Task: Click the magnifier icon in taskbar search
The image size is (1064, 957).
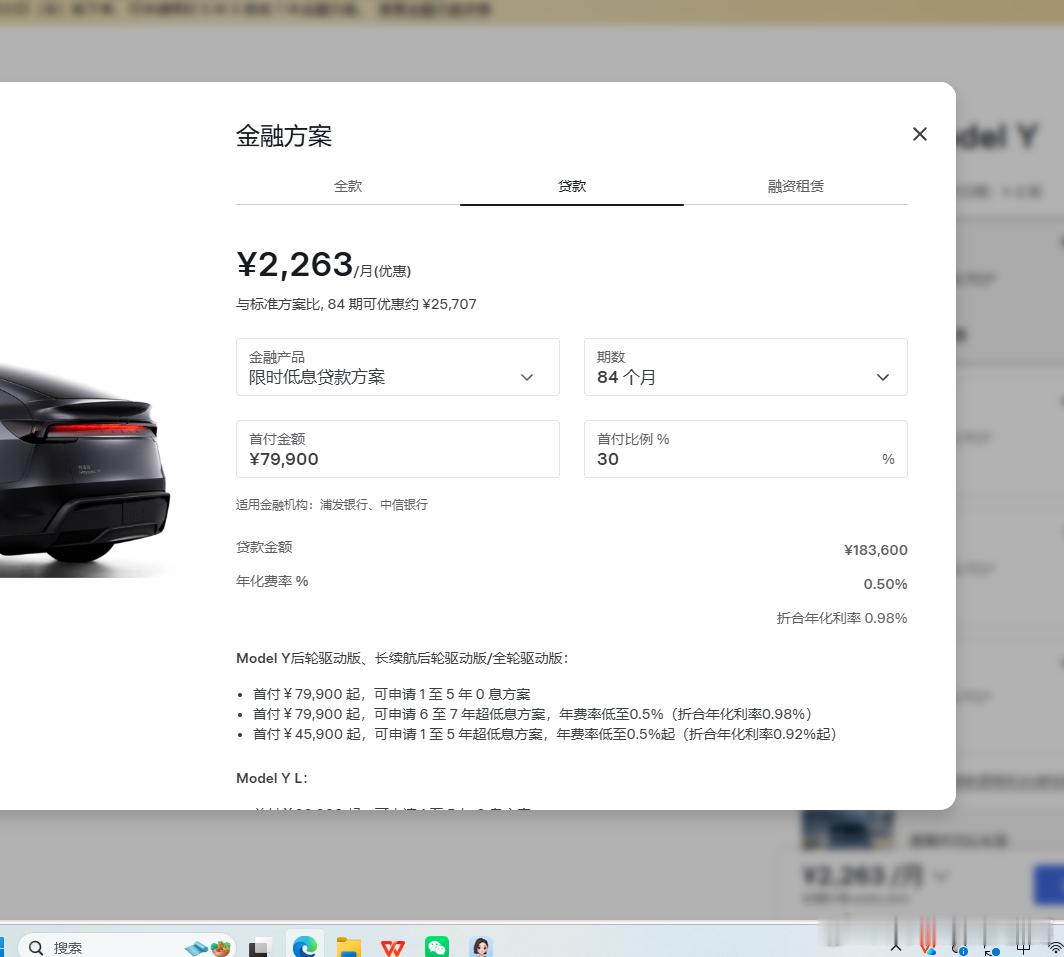Action: point(36,947)
